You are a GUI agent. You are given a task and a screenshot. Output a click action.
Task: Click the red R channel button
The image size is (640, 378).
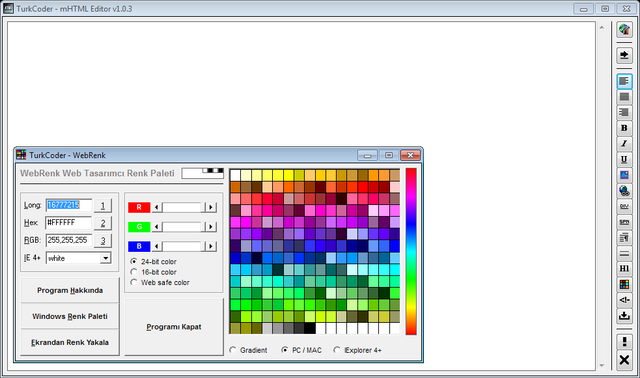[139, 207]
